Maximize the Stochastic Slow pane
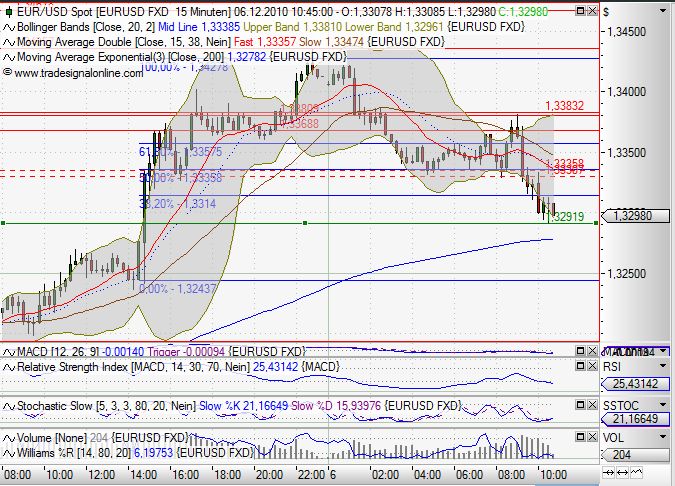 pyautogui.click(x=580, y=405)
